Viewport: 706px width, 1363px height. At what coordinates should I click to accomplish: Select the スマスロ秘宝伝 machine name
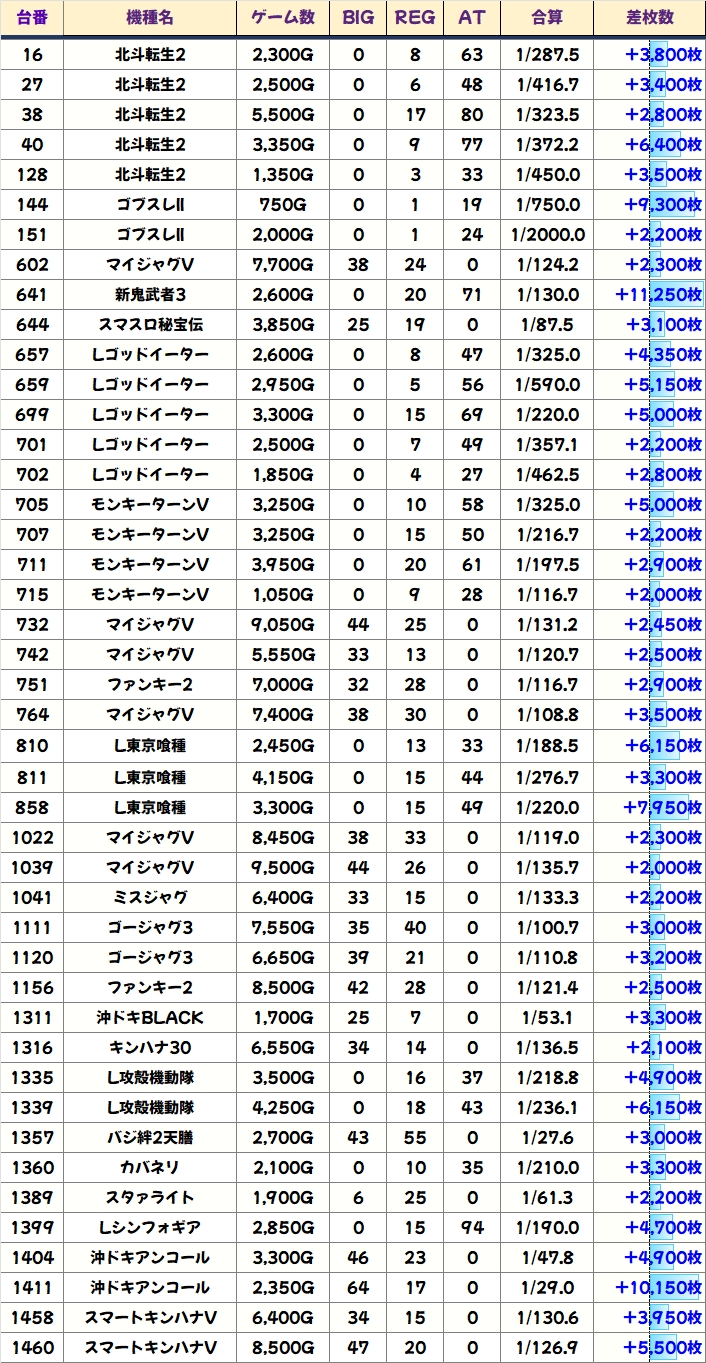(x=150, y=325)
